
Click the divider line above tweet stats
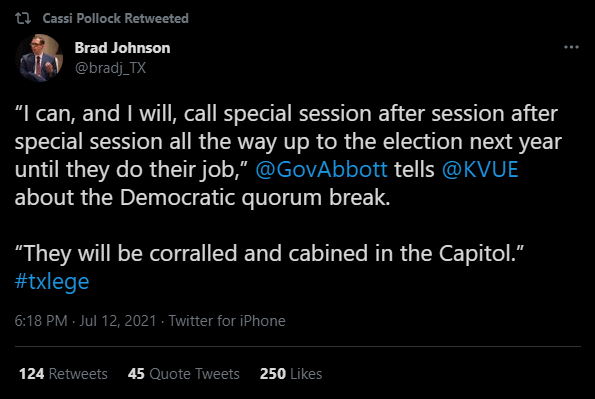[x=298, y=346]
